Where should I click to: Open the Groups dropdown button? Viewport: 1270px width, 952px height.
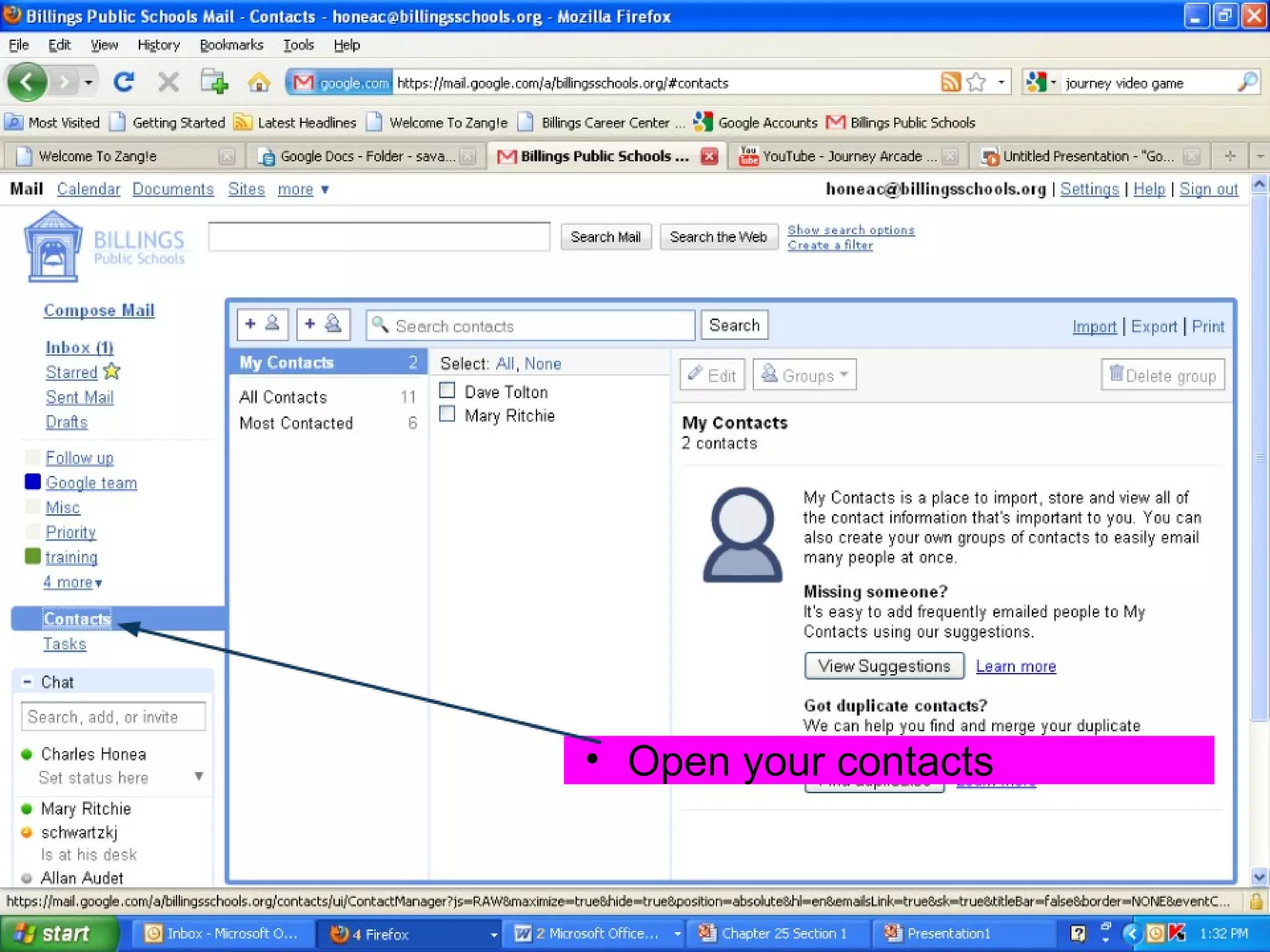coord(805,374)
